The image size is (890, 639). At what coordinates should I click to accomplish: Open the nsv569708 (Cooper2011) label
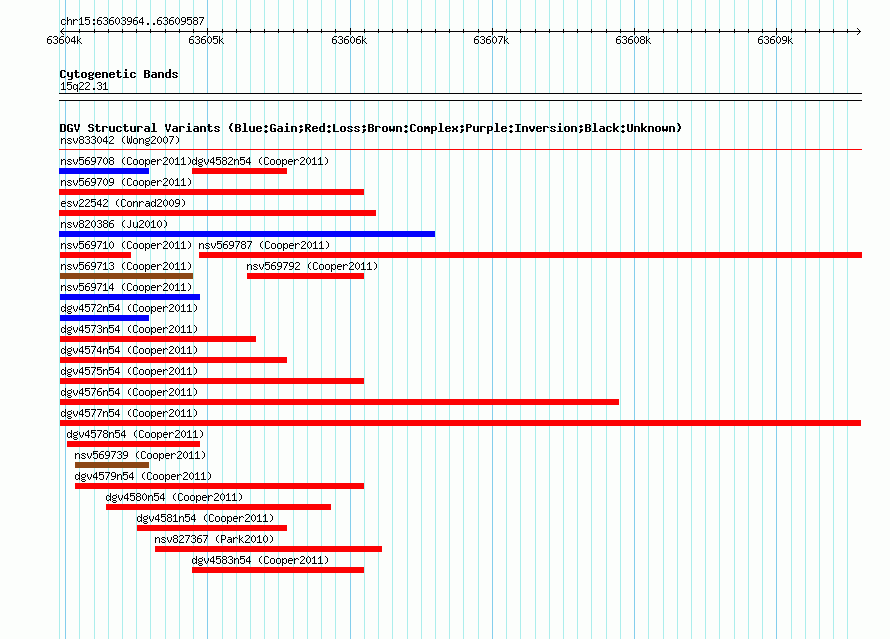click(x=126, y=161)
